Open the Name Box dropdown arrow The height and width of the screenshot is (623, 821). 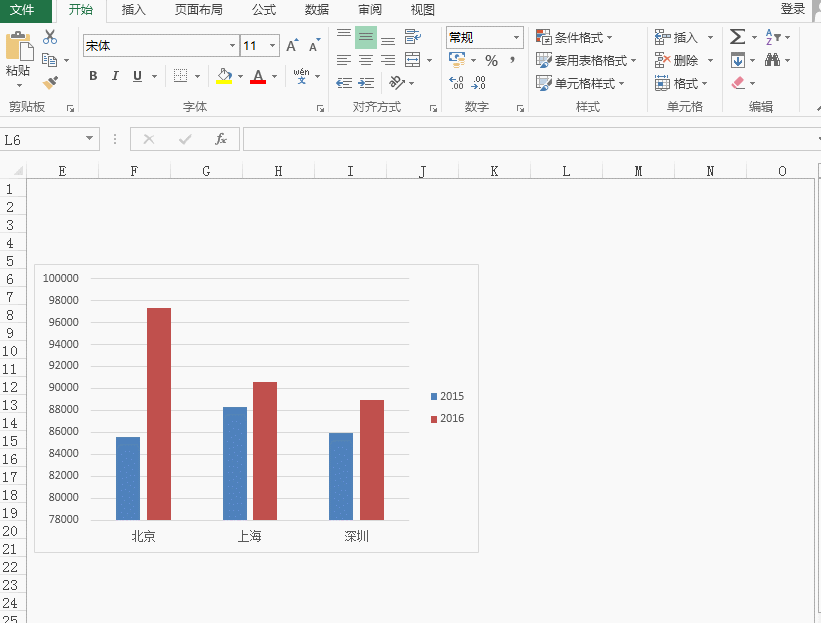point(90,139)
